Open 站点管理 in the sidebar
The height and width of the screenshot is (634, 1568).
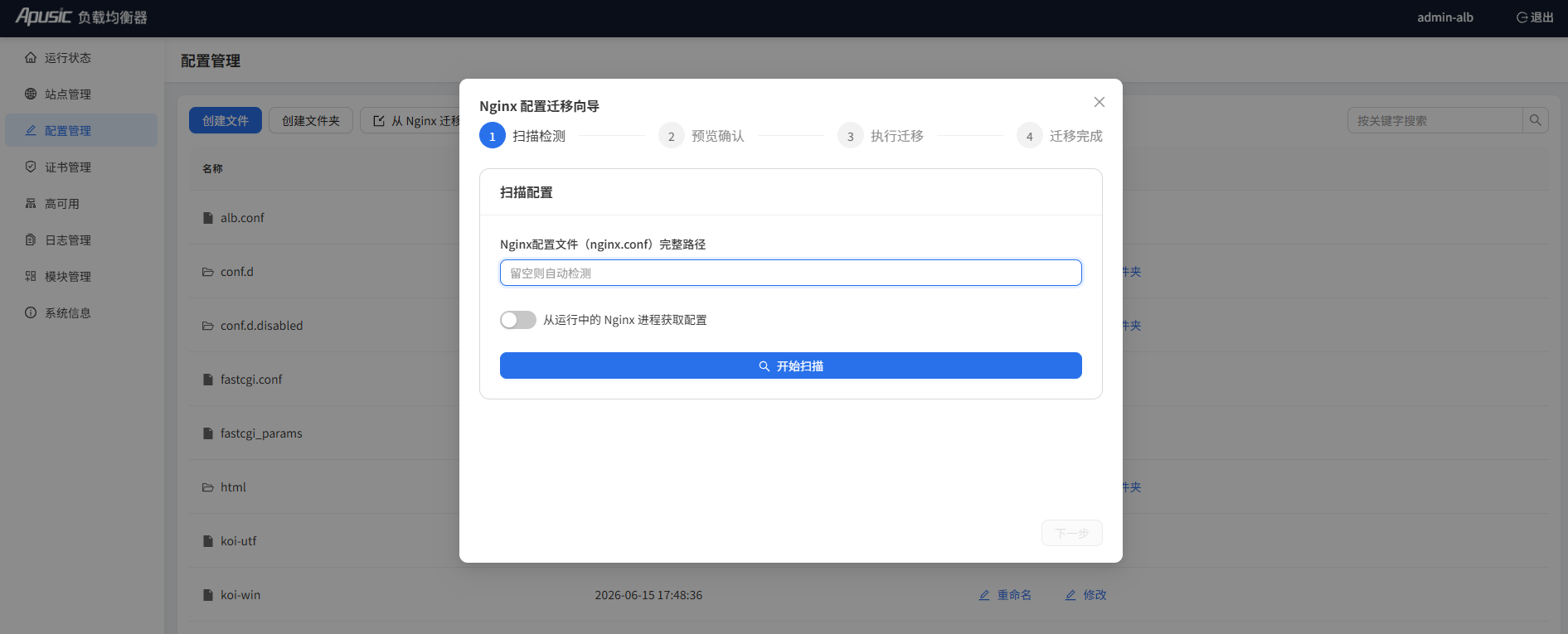pos(80,94)
